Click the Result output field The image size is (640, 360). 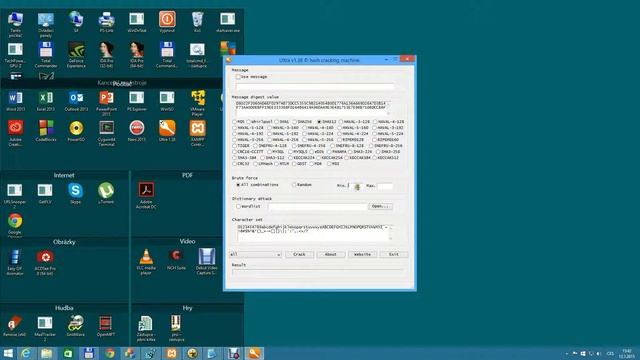click(318, 272)
